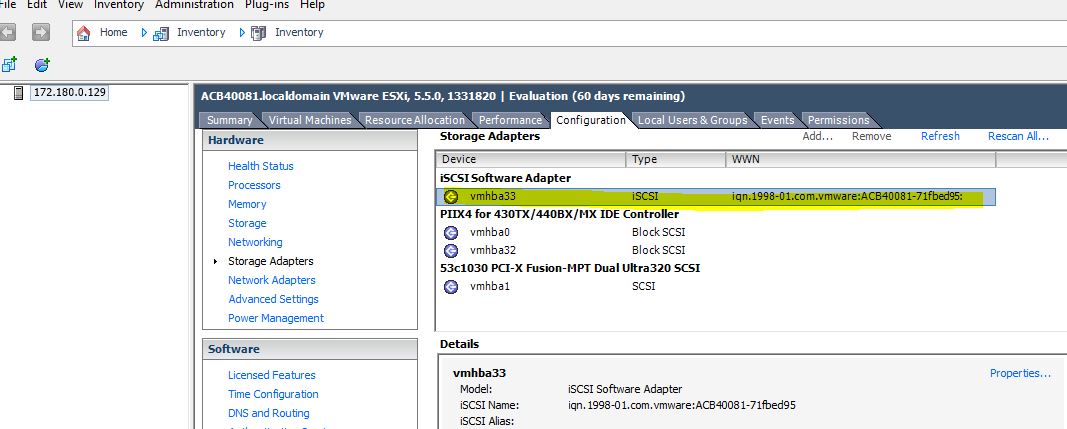Click the Refresh link
This screenshot has height=429, width=1067.
(940, 136)
